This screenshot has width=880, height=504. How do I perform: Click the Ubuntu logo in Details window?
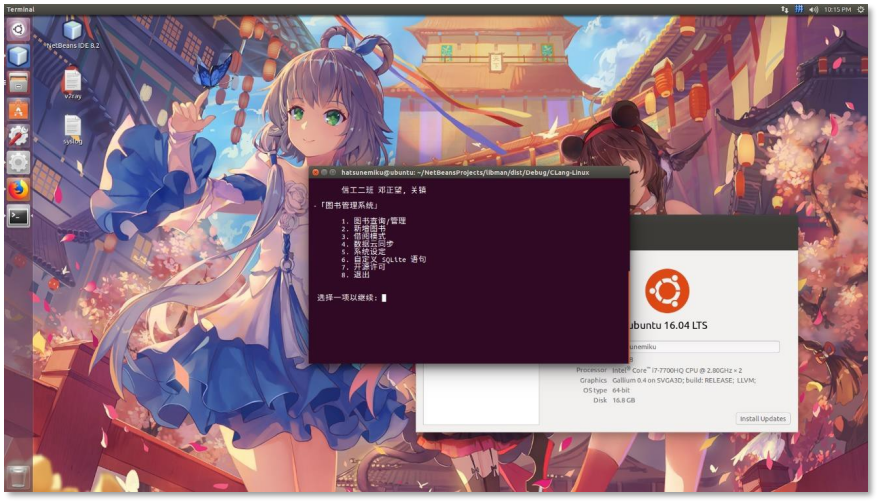pos(667,291)
